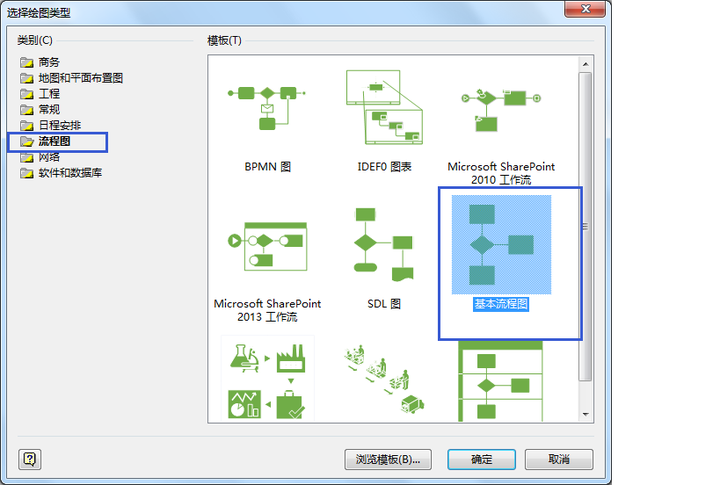Cancel the dialog with 取消

(x=559, y=459)
